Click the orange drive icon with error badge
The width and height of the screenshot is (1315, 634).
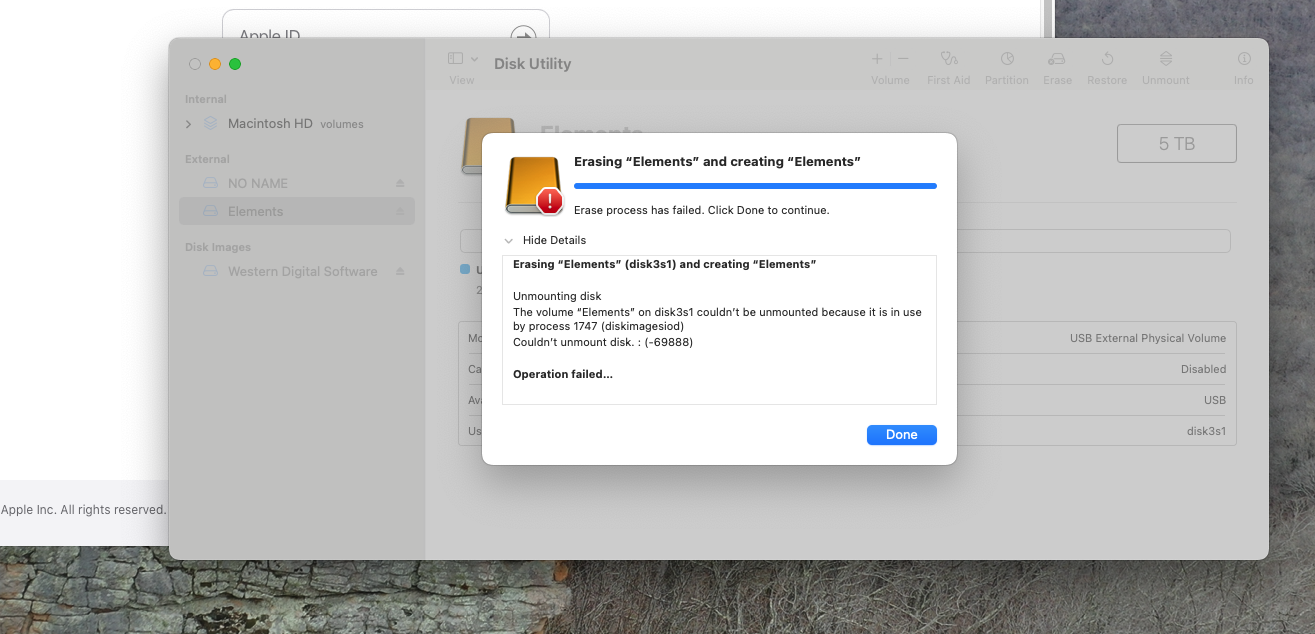pos(534,186)
